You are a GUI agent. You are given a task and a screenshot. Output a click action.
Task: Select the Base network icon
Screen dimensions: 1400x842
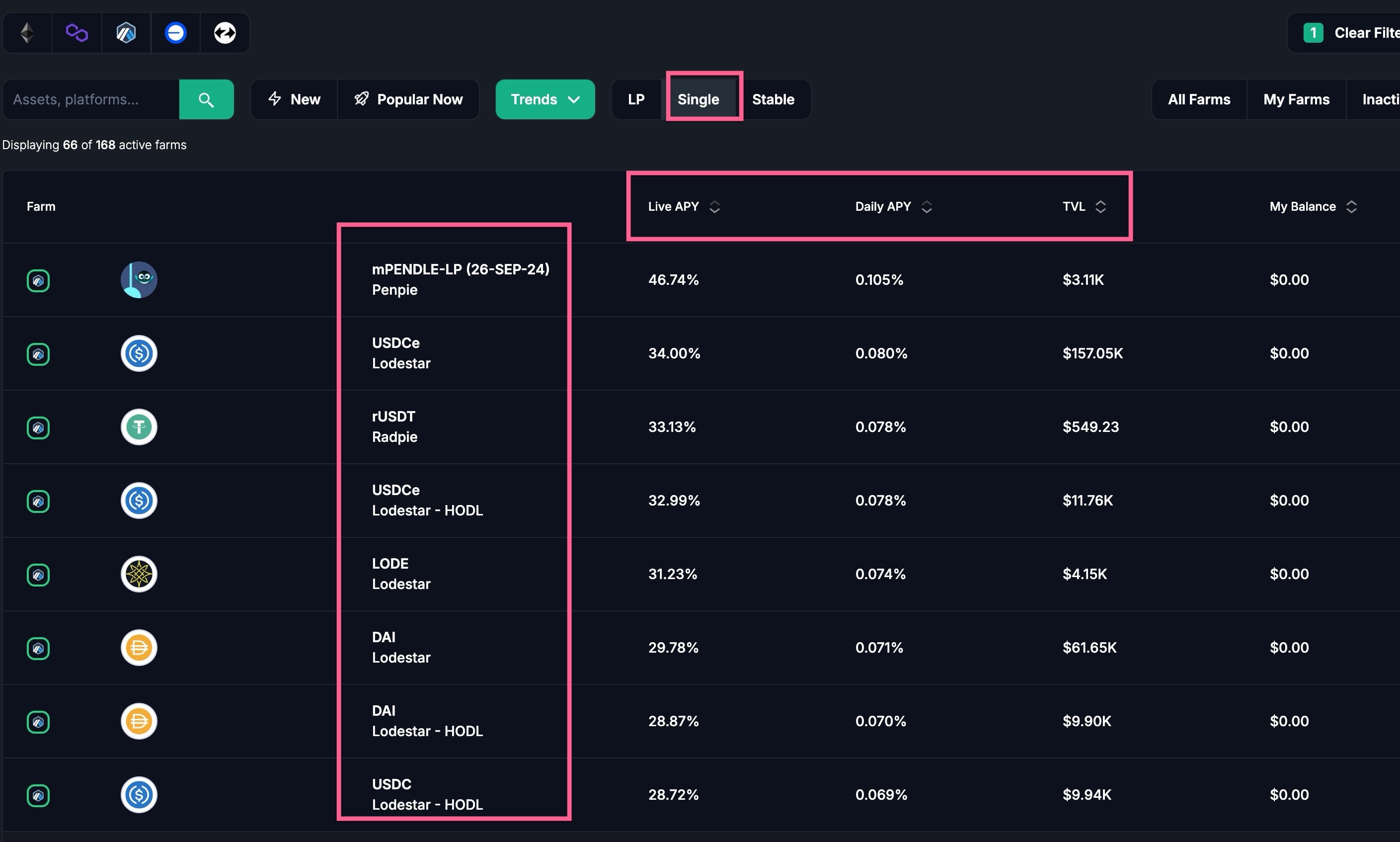point(175,33)
